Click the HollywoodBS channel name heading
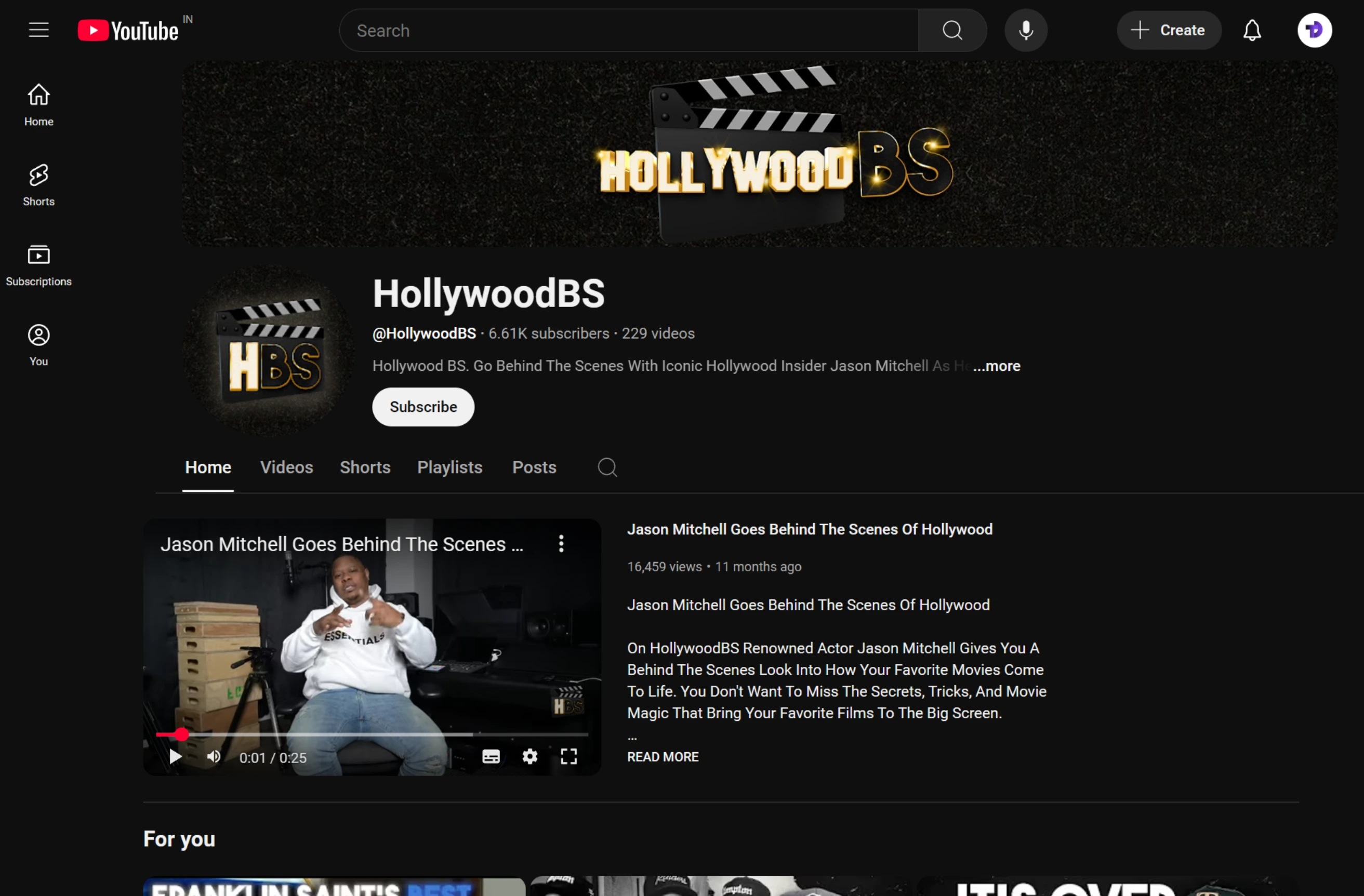The height and width of the screenshot is (896, 1364). click(489, 293)
